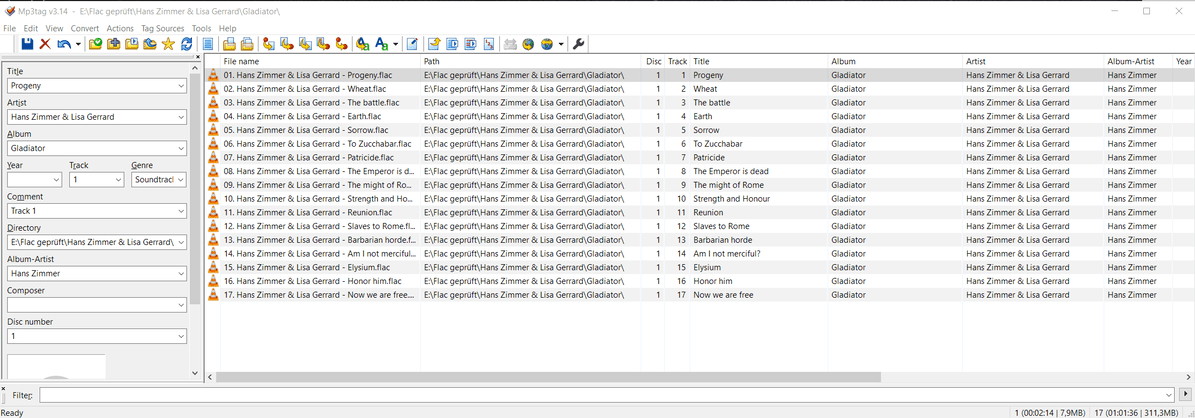Open the Tools menu
This screenshot has width=1195, height=418.
click(201, 28)
